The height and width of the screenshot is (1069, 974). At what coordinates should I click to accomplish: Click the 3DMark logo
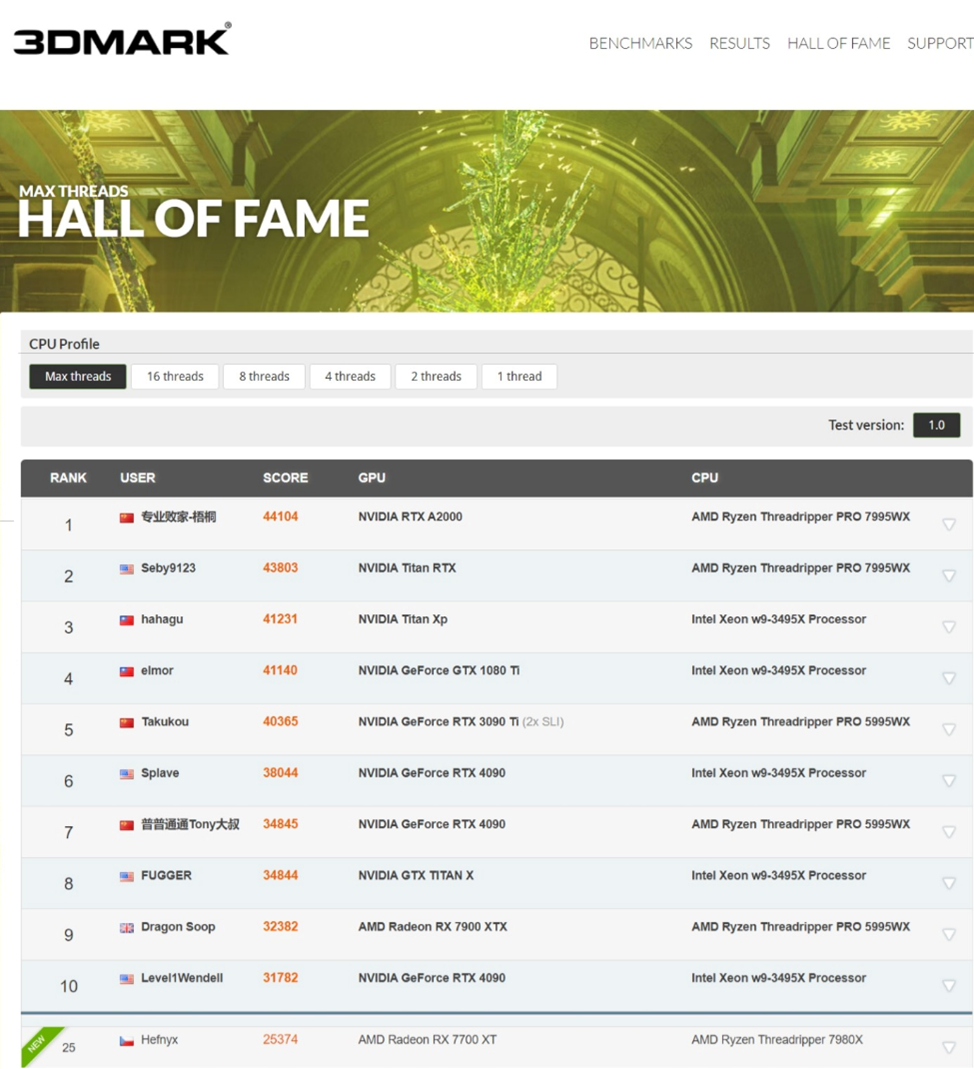point(122,40)
